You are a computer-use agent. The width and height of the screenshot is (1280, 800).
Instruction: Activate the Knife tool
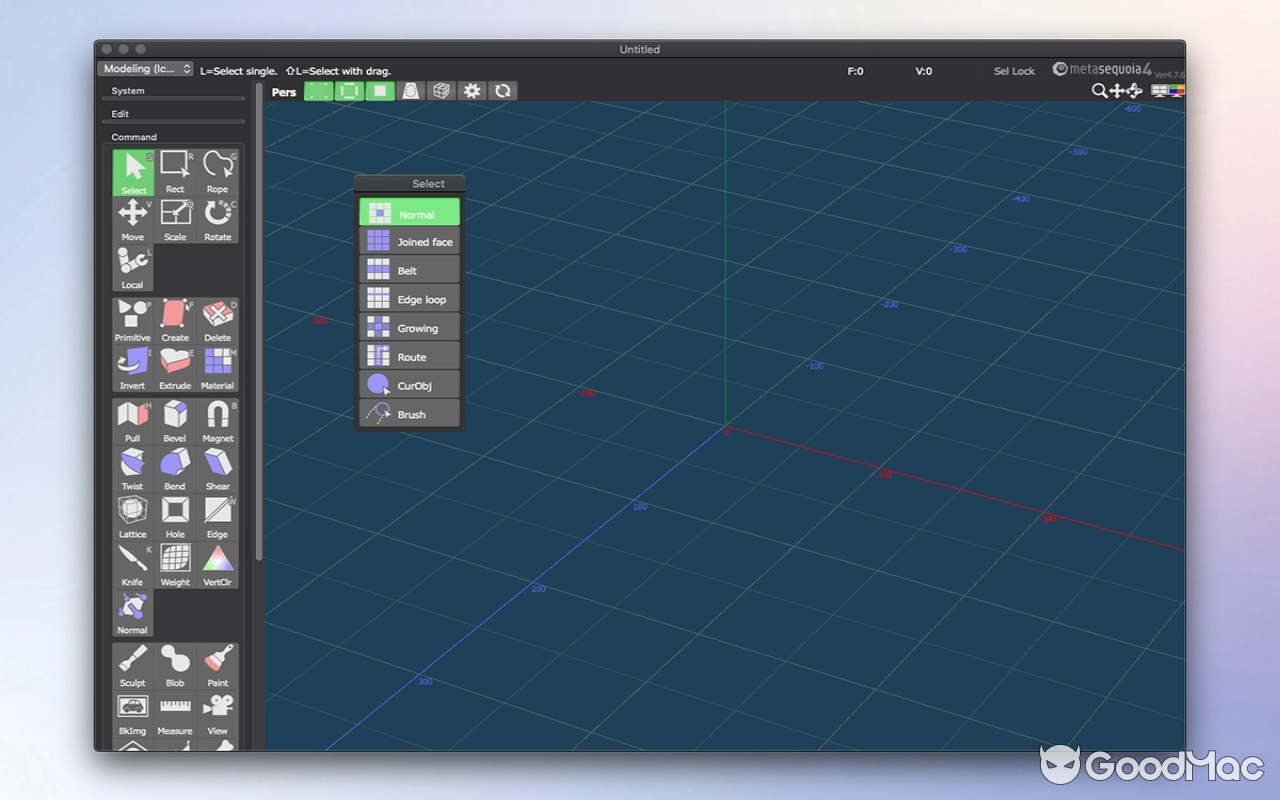pos(132,562)
